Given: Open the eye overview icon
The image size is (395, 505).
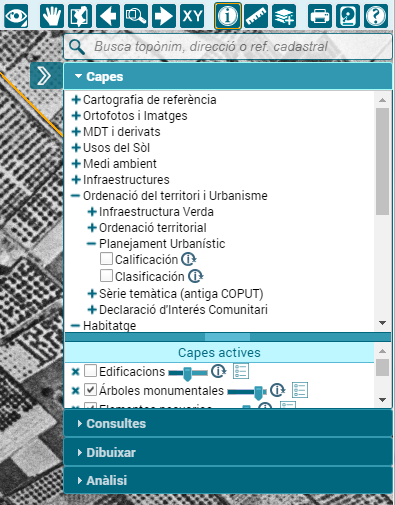Looking at the screenshot, I should tap(16, 16).
